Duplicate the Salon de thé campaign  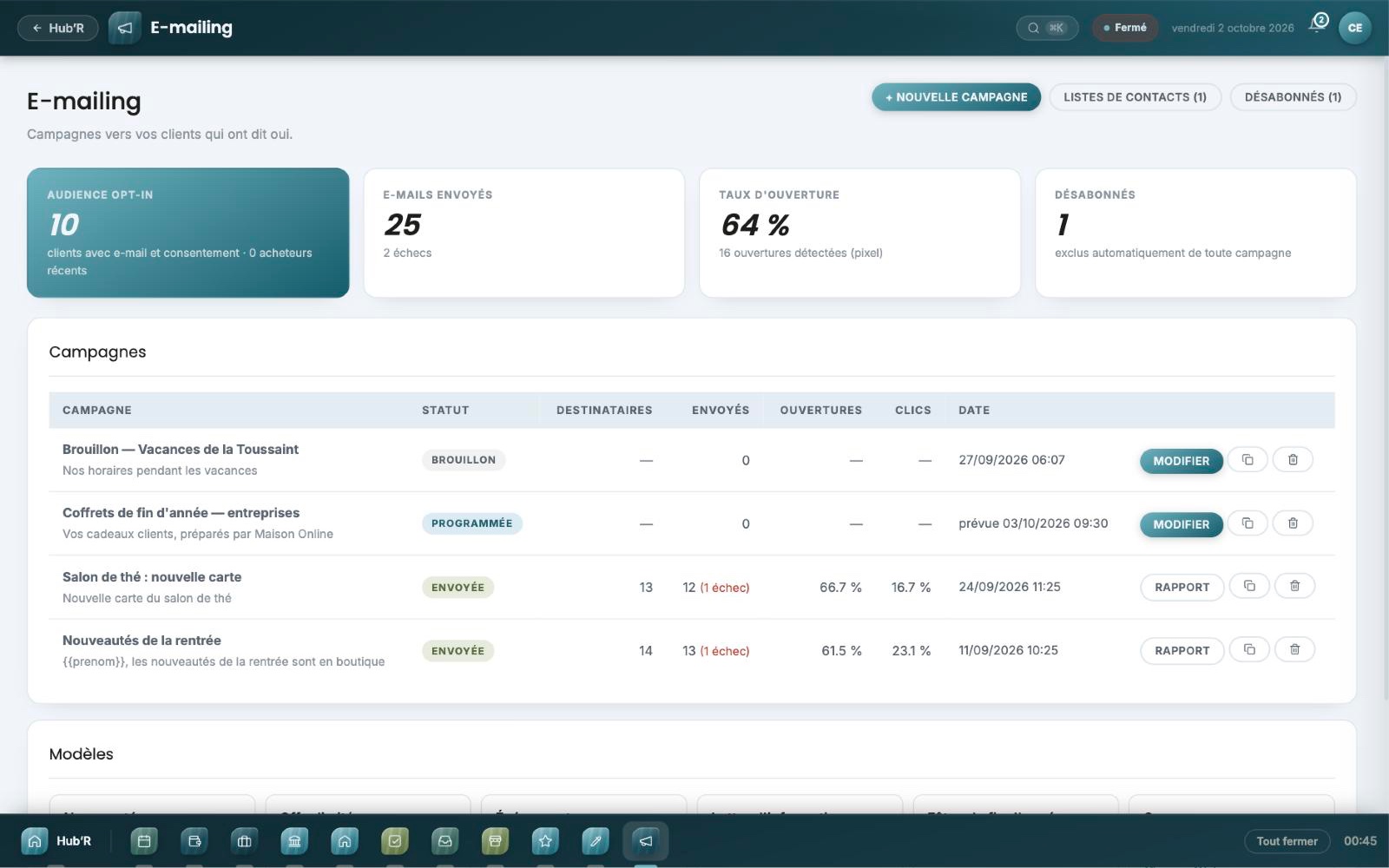[1249, 587]
